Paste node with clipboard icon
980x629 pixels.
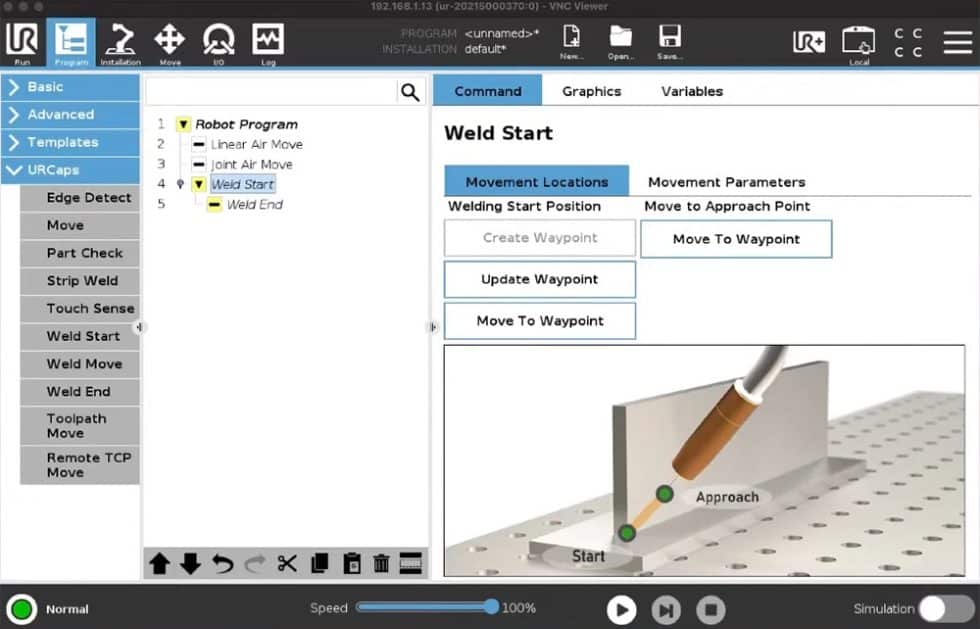[352, 563]
